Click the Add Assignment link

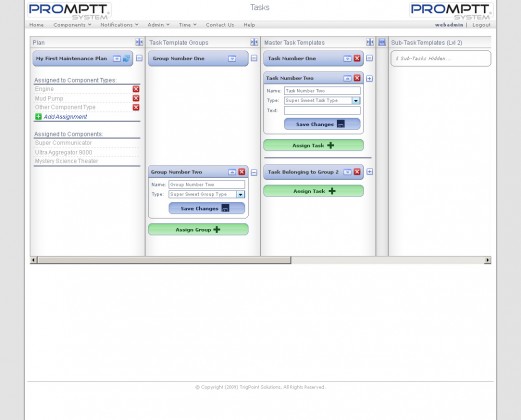point(65,117)
